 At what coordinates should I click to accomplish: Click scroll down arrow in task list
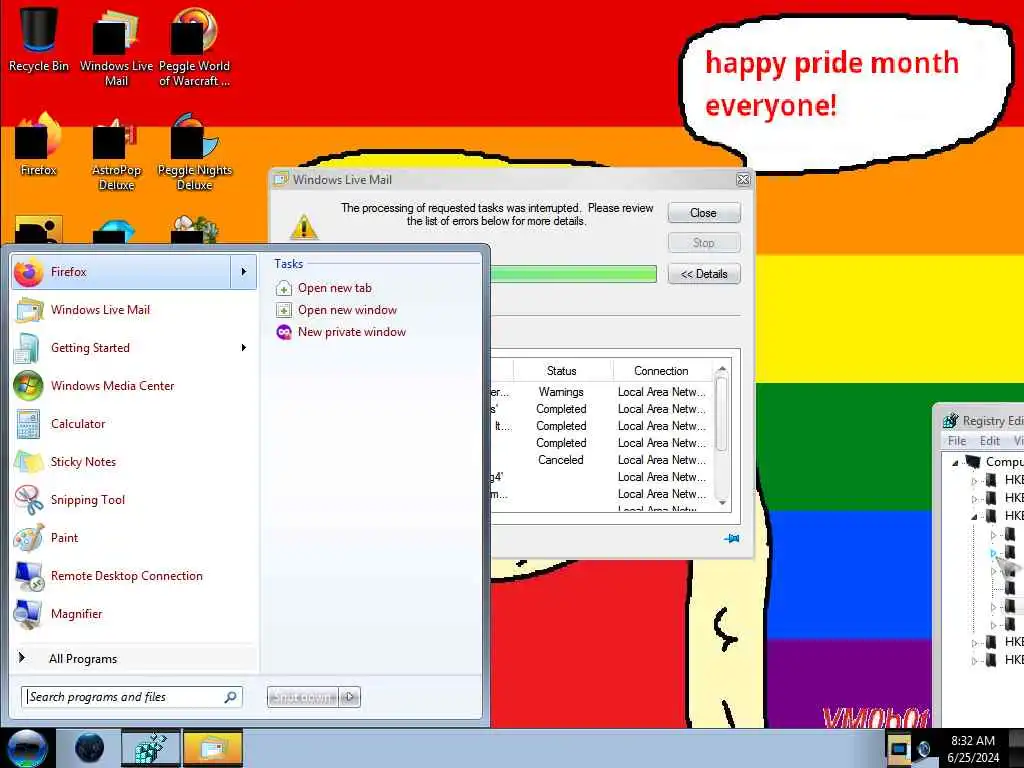click(722, 503)
